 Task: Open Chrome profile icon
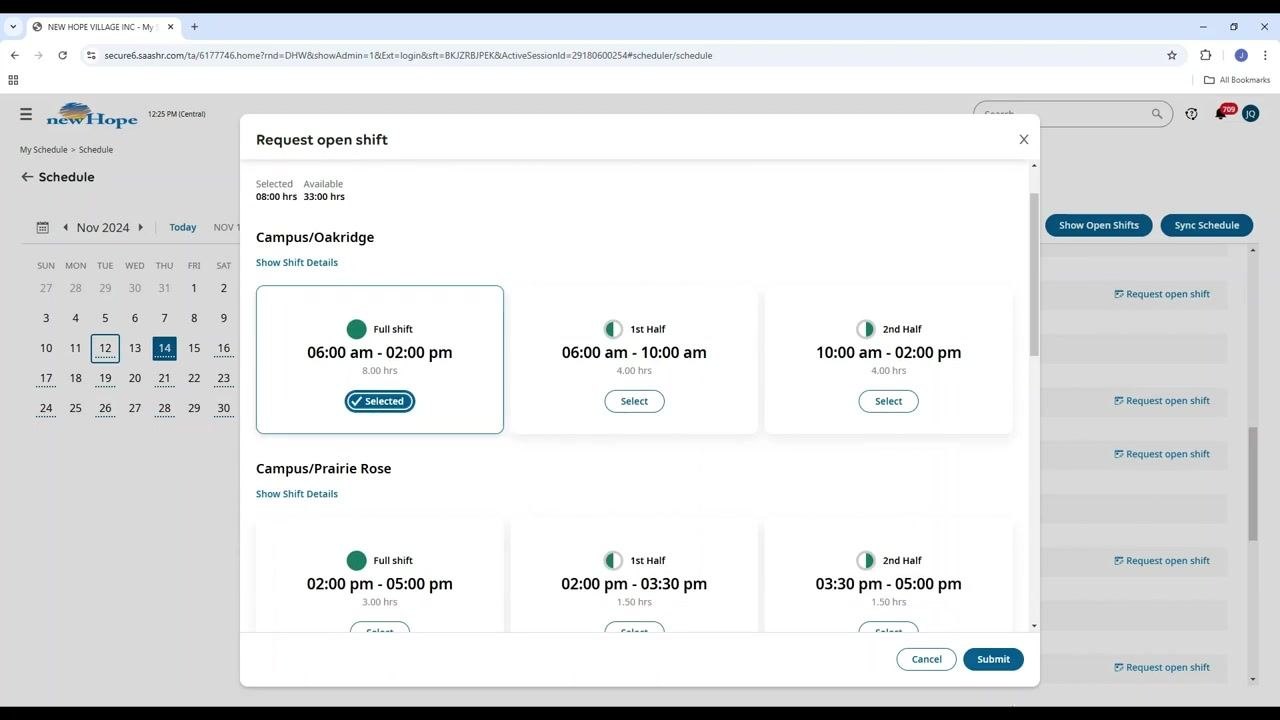(1241, 55)
